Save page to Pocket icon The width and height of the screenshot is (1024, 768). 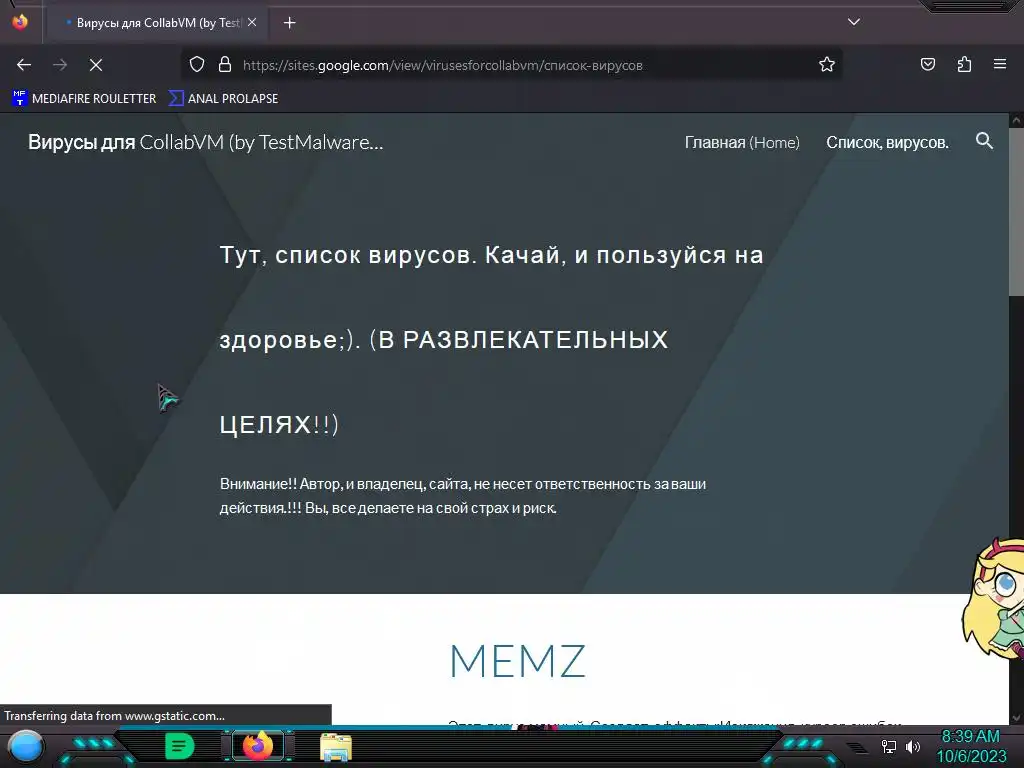tap(927, 65)
